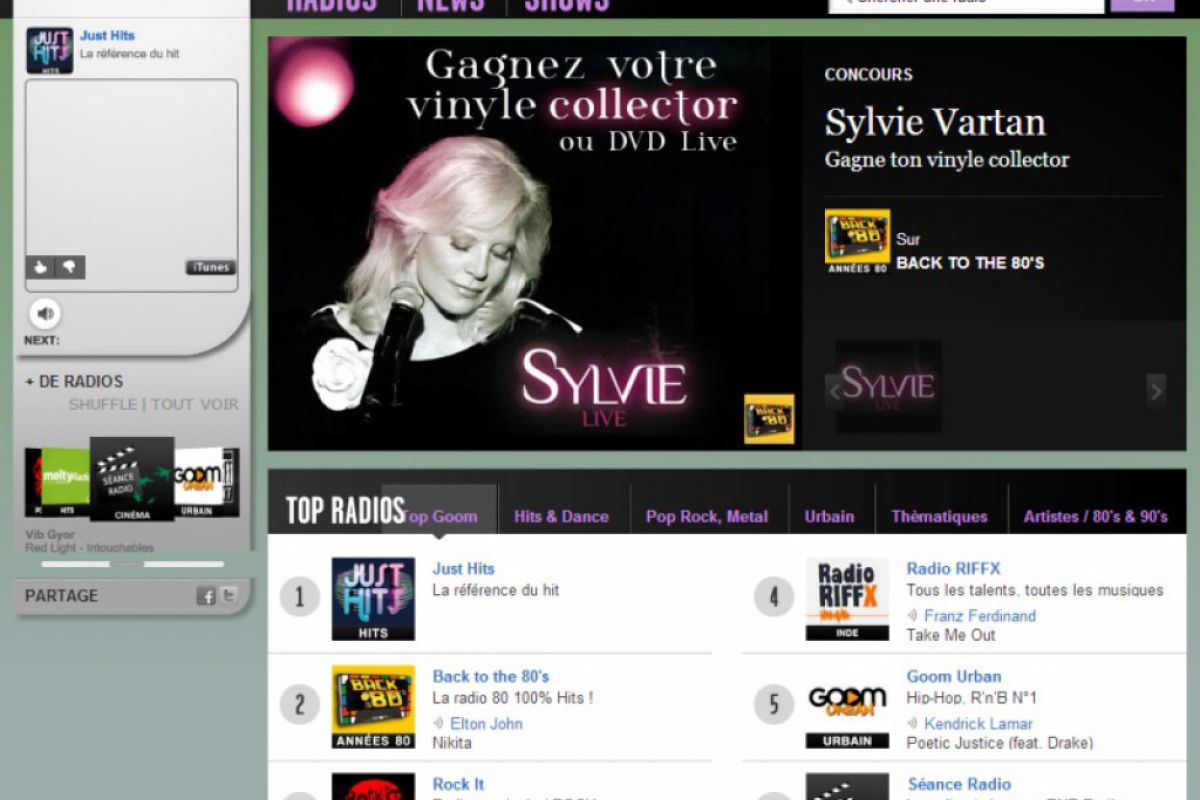
Task: Go to previous carousel slide arrow
Action: (x=834, y=391)
